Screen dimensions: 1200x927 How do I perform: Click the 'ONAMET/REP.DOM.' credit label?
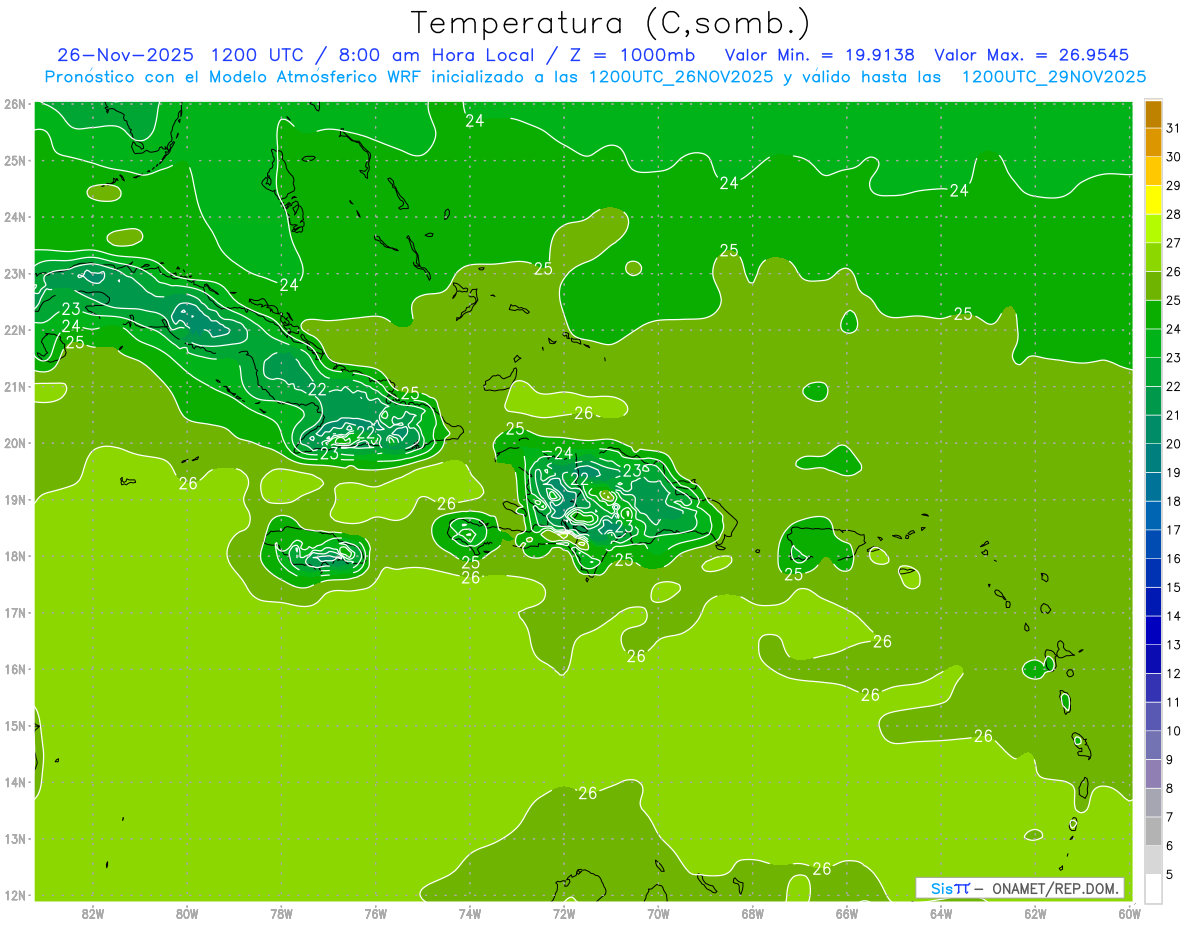pyautogui.click(x=1057, y=888)
